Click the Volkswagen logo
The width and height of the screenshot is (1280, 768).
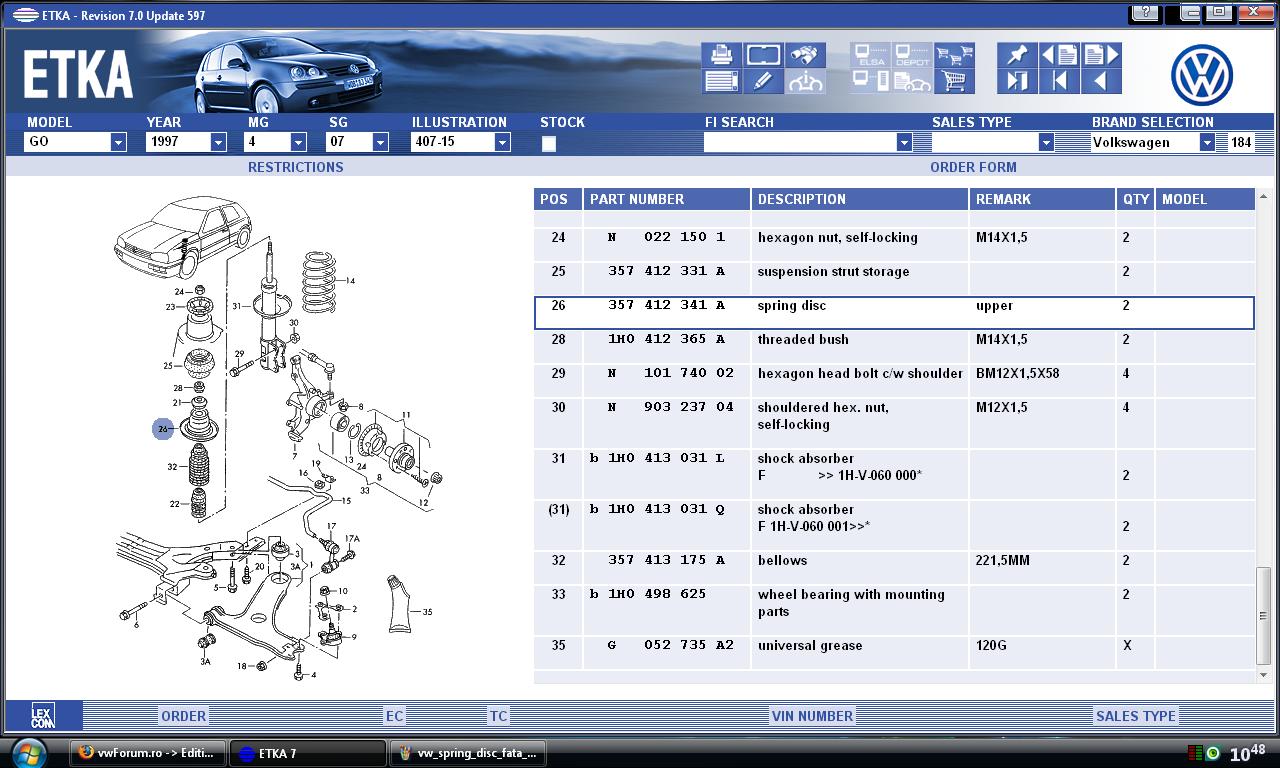tap(1201, 75)
